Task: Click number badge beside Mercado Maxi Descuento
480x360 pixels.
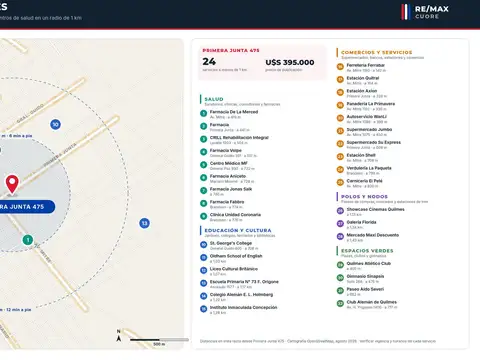Action: click(x=340, y=236)
